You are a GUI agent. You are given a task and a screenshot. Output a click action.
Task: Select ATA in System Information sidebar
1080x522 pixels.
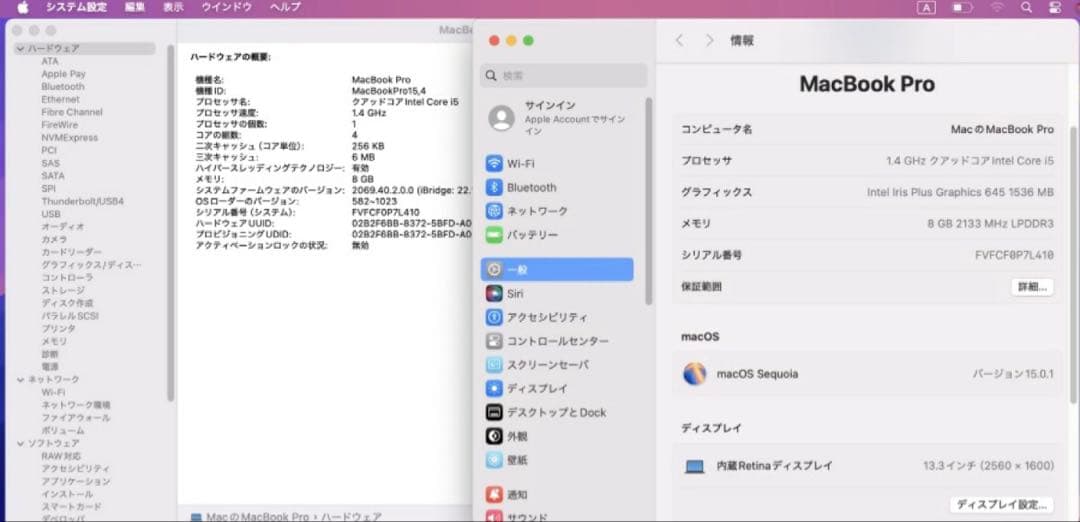coord(50,61)
